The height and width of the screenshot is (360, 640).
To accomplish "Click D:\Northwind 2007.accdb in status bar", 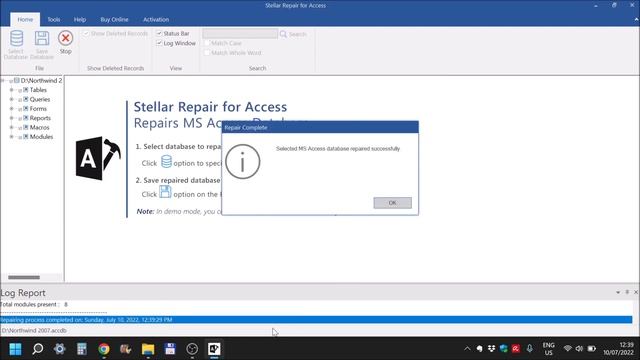I will (33, 331).
